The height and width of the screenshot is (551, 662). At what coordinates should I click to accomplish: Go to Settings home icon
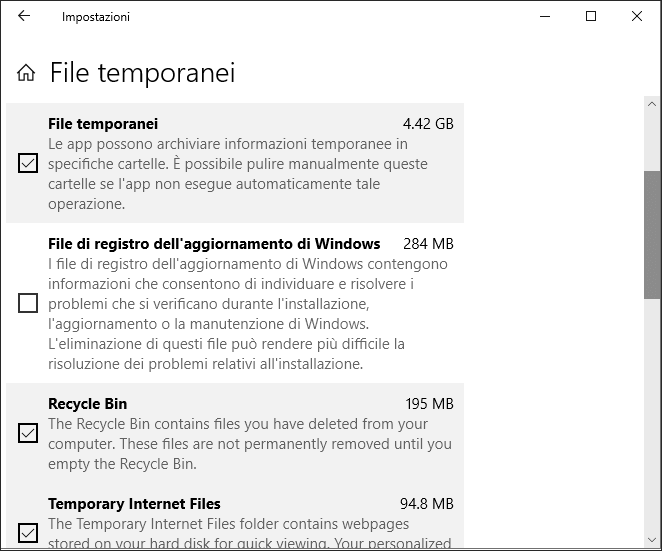coord(26,73)
